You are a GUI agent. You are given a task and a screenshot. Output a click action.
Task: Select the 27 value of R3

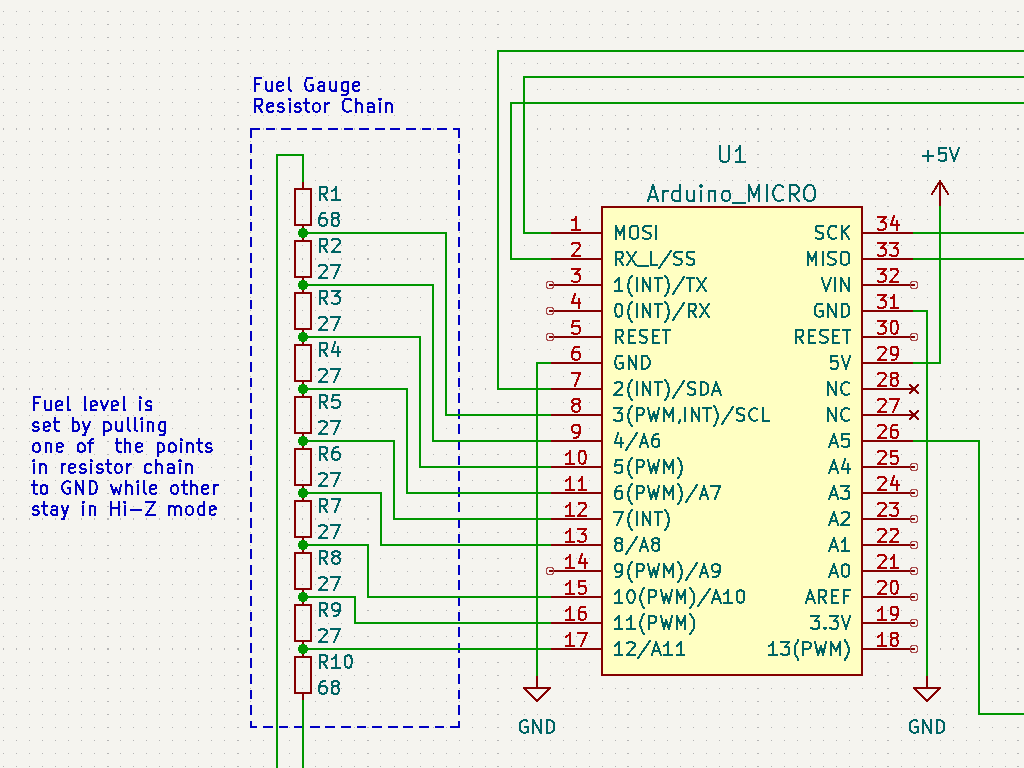[329, 324]
